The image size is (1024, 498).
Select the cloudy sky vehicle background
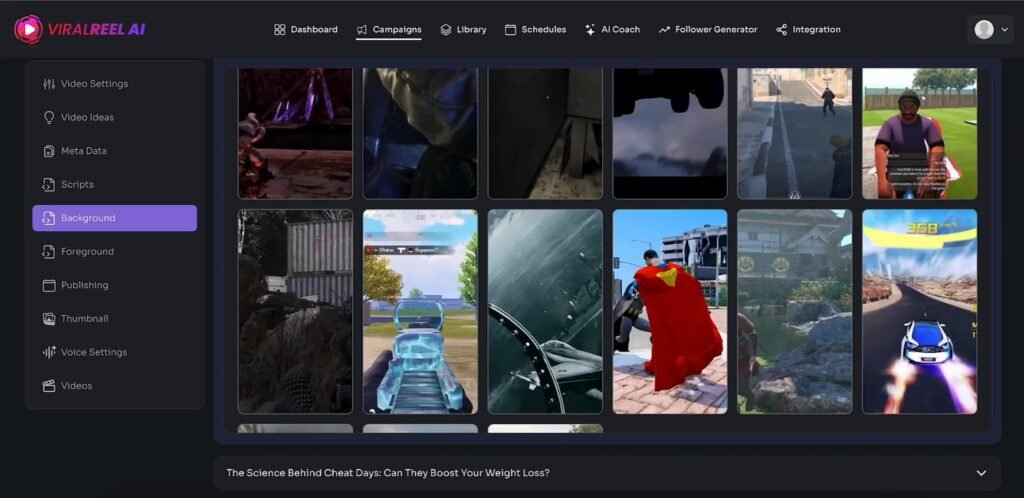click(x=670, y=133)
